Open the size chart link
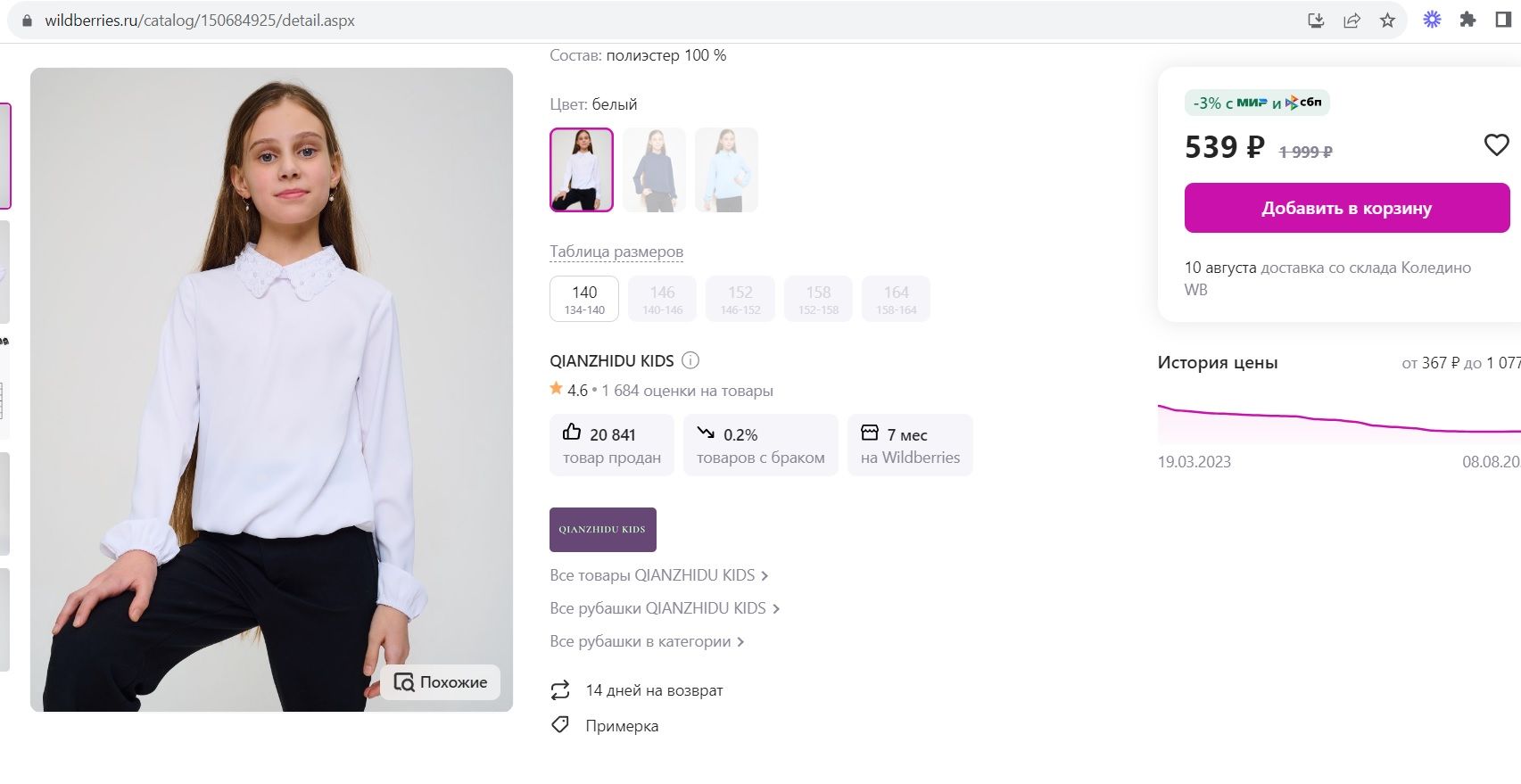The height and width of the screenshot is (784, 1521). coord(616,252)
